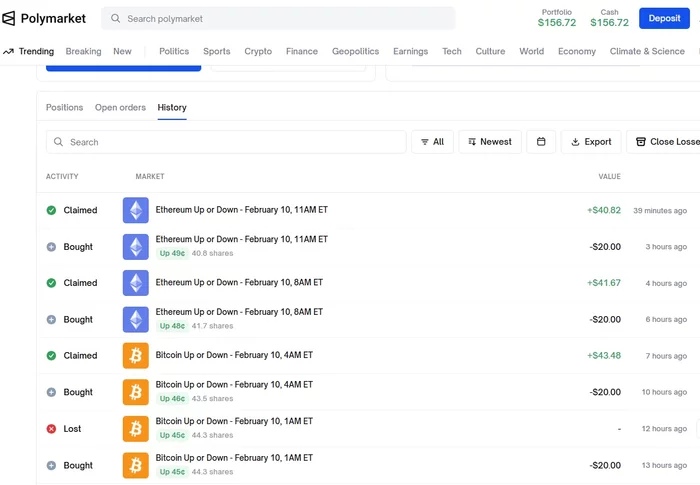The width and height of the screenshot is (700, 485).
Task: Open the Climate & Science category
Action: (647, 51)
